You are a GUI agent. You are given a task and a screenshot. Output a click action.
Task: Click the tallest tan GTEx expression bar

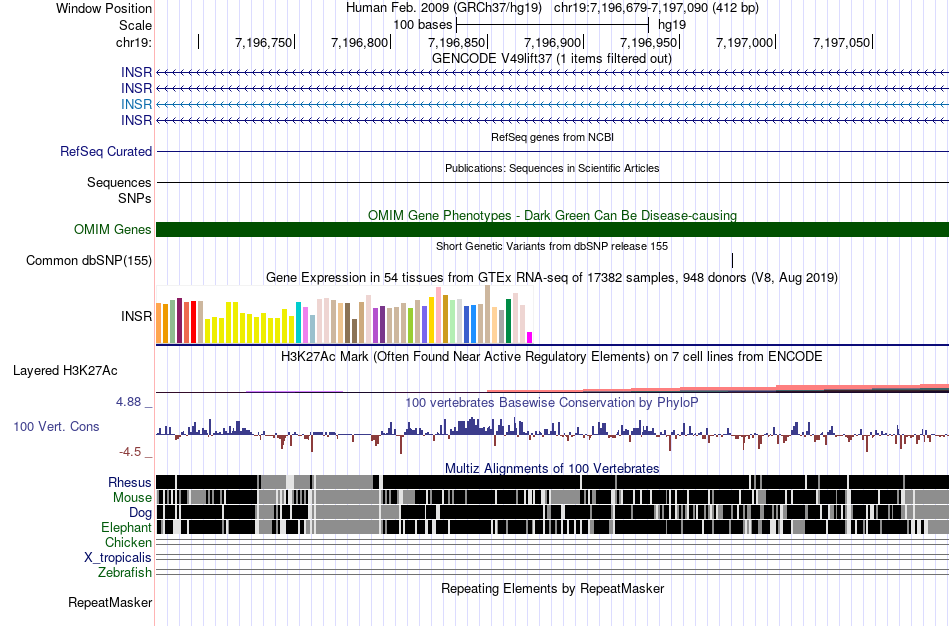point(487,315)
